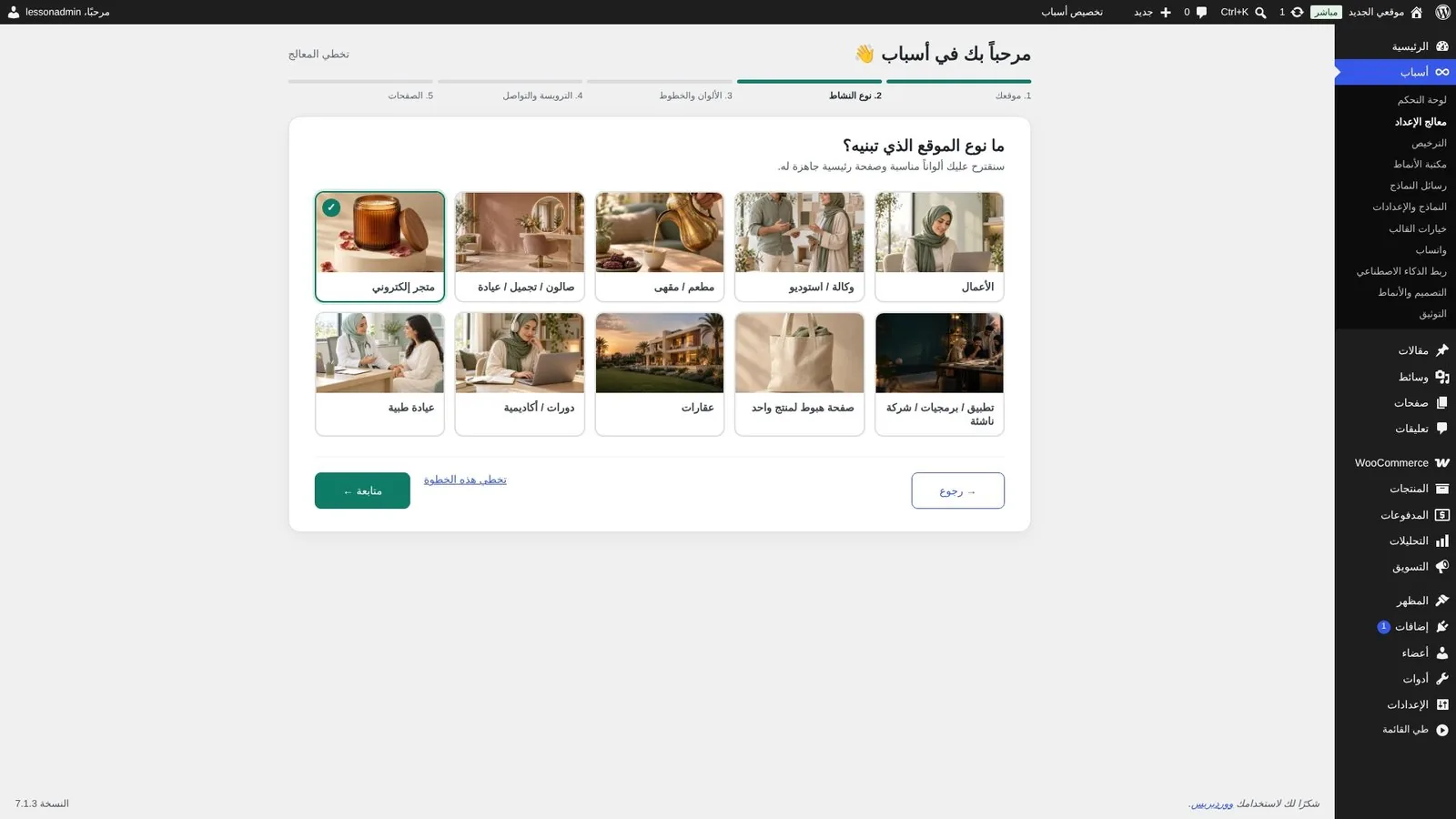The image size is (1456, 819).
Task: Click the WooCommerce logo icon
Action: pyautogui.click(x=1442, y=463)
